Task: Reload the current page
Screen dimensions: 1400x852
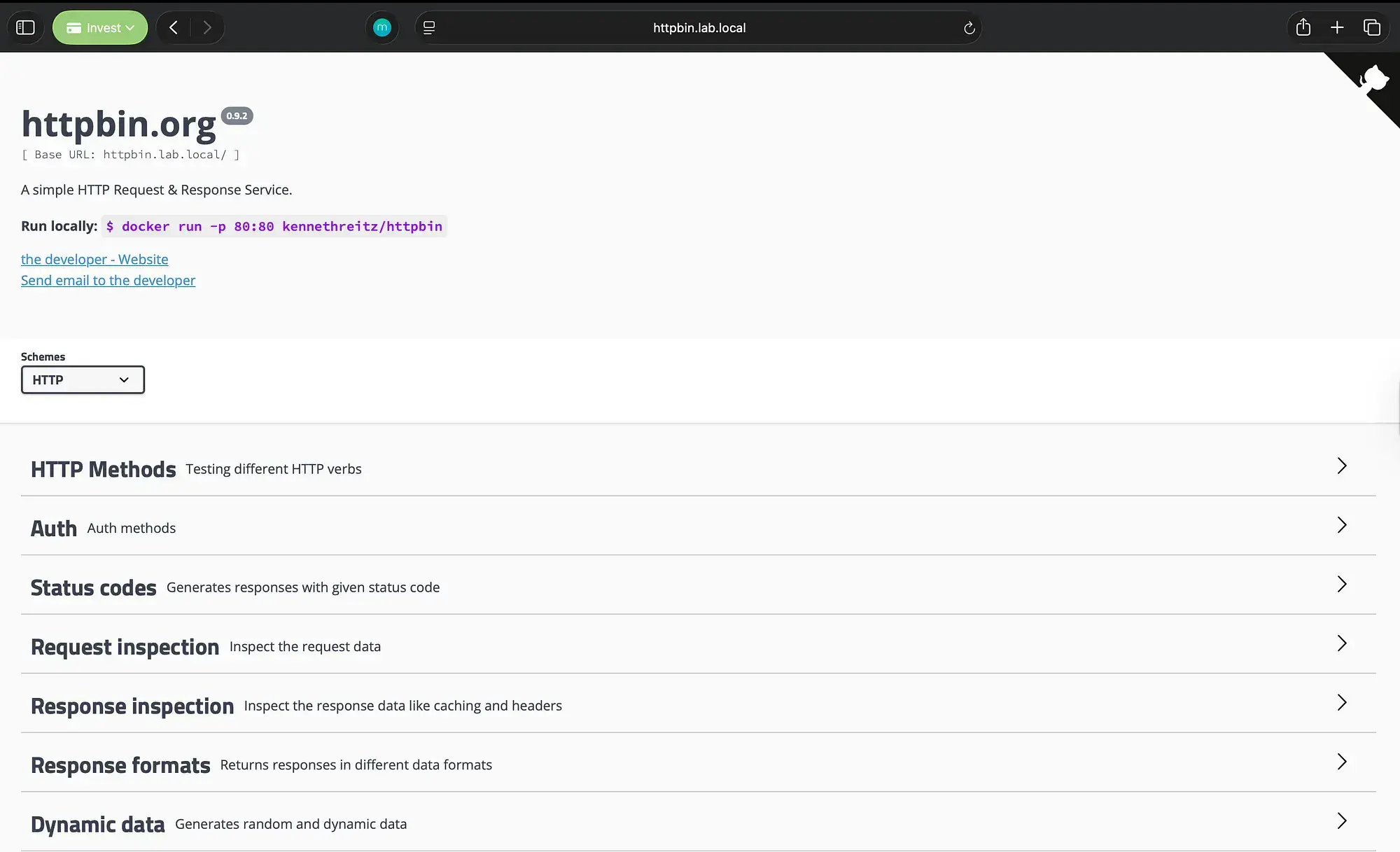Action: (969, 28)
